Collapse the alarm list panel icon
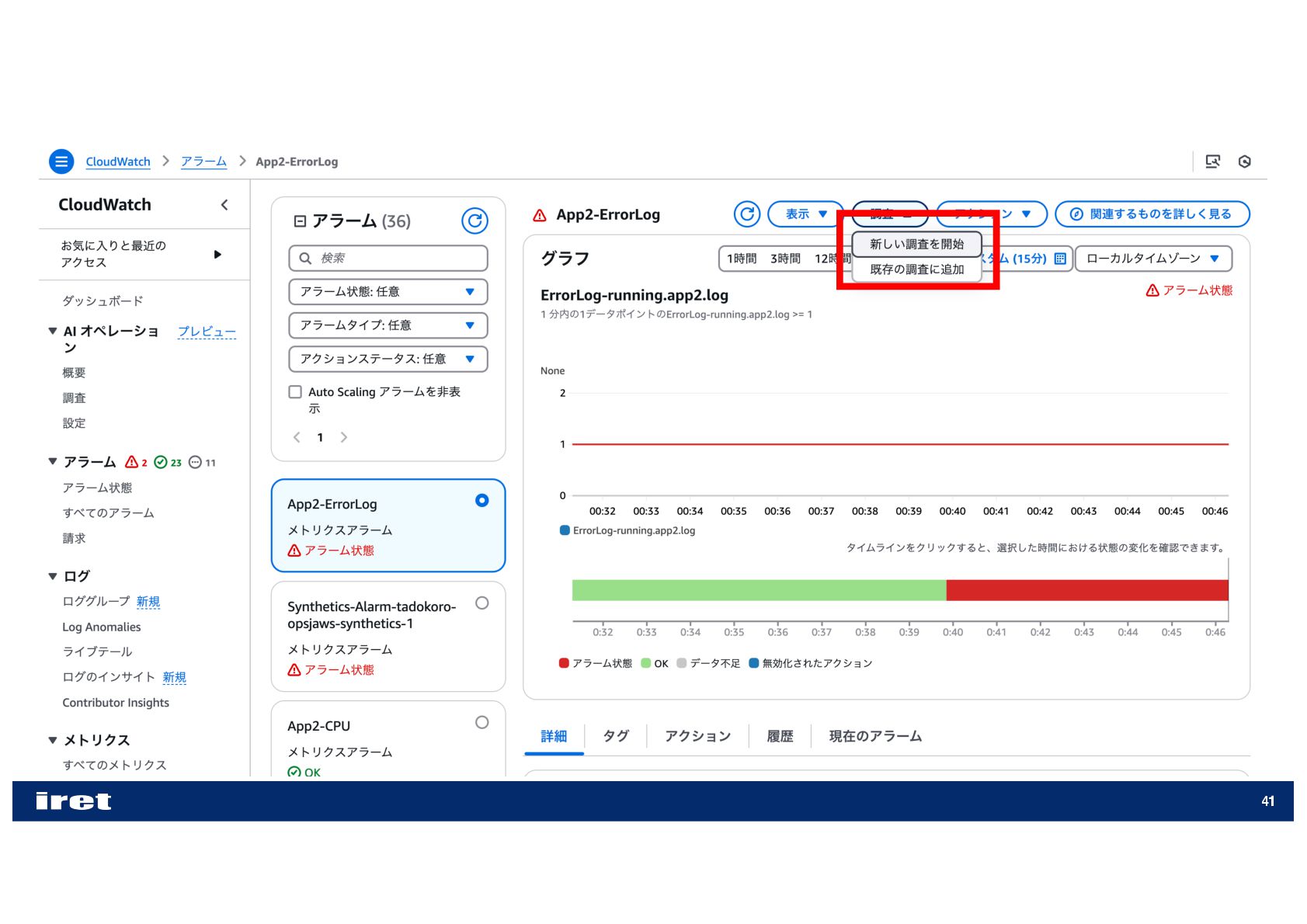The image size is (1307, 924). point(300,221)
